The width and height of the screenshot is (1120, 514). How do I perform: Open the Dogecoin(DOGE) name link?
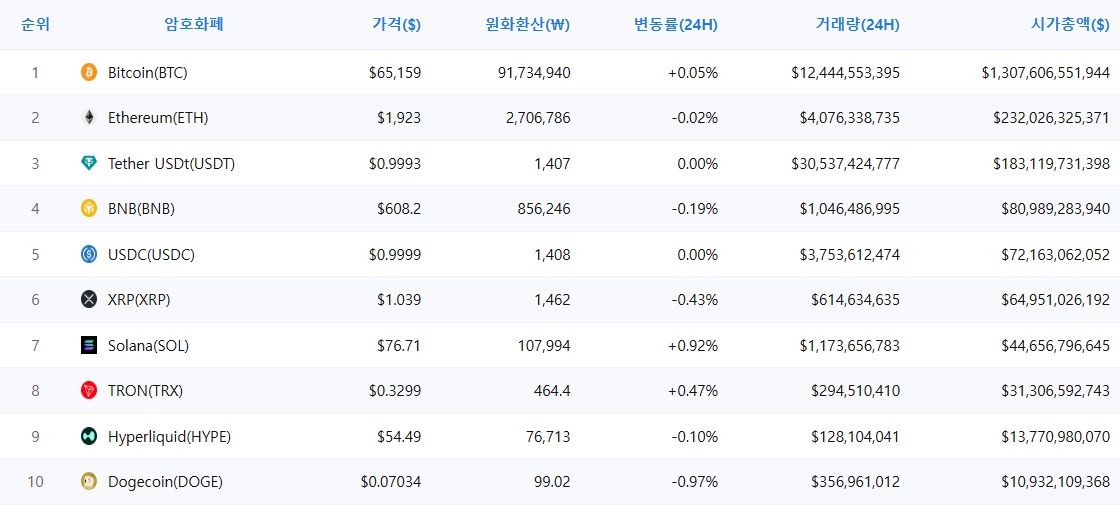(x=166, y=482)
